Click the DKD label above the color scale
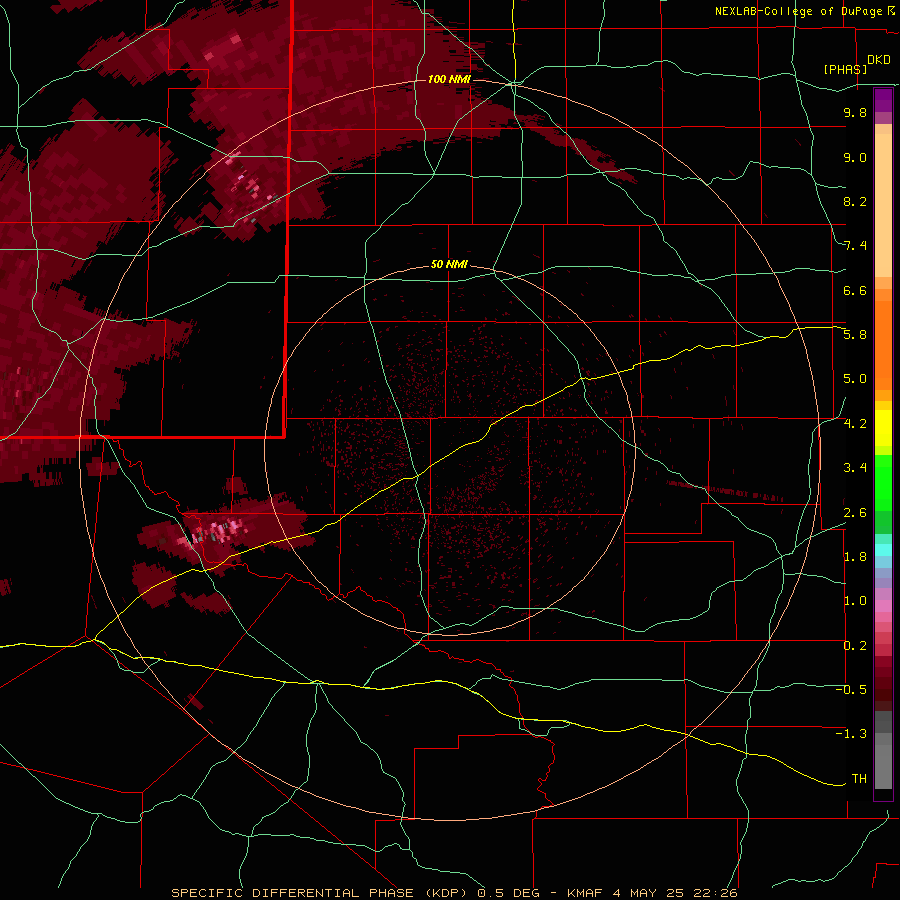 [879, 60]
